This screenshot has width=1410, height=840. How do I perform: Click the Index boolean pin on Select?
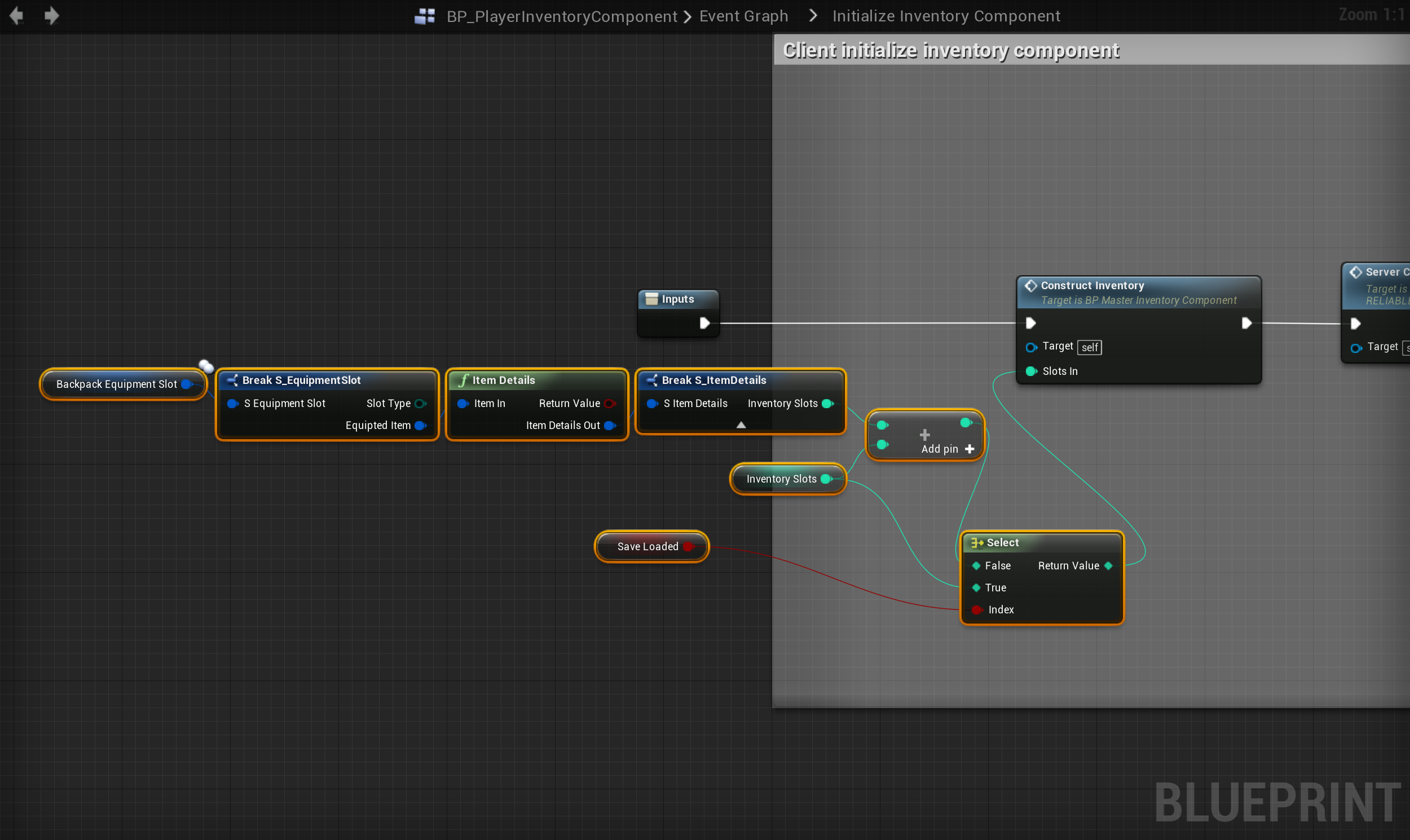976,609
